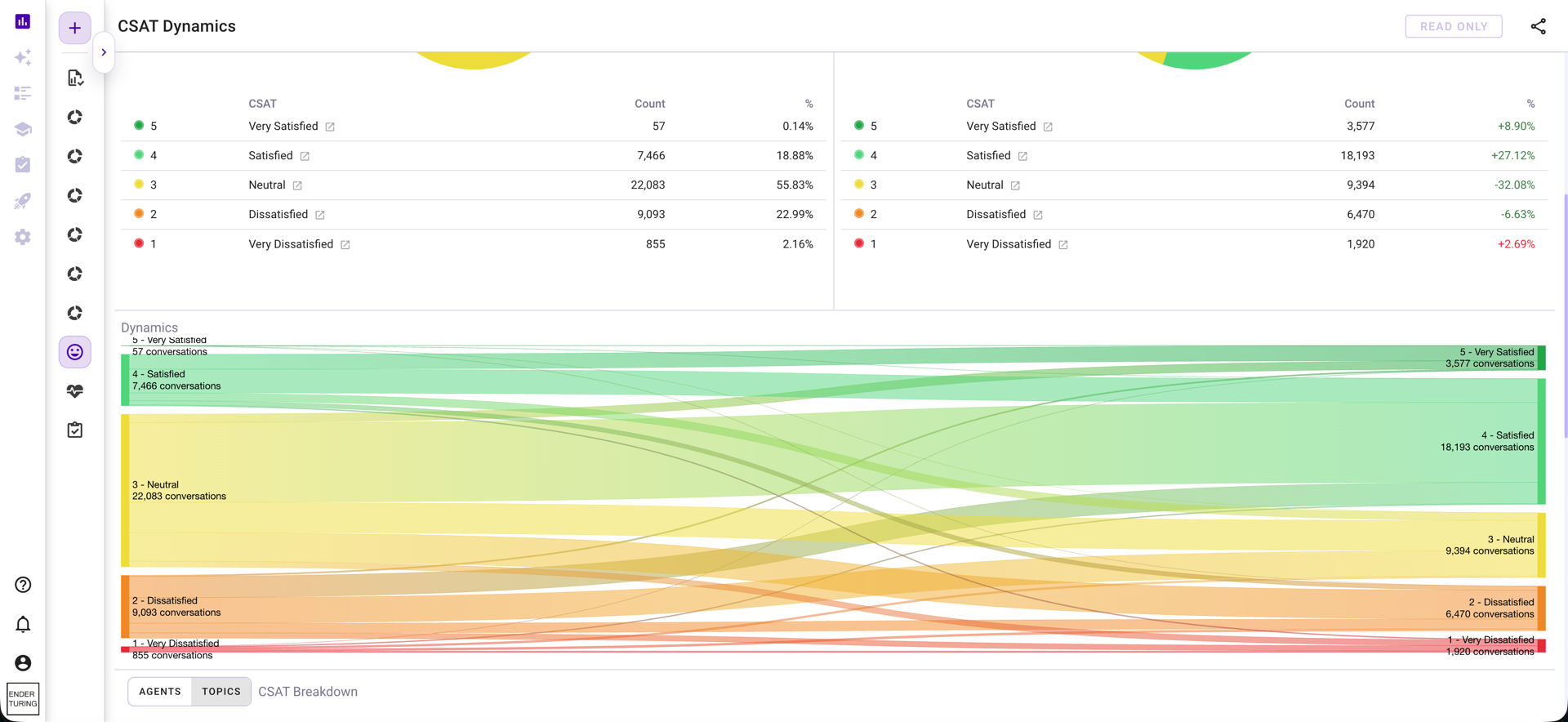Open Dissatisfied external link in left table
The width and height of the screenshot is (1568, 722).
pos(320,215)
